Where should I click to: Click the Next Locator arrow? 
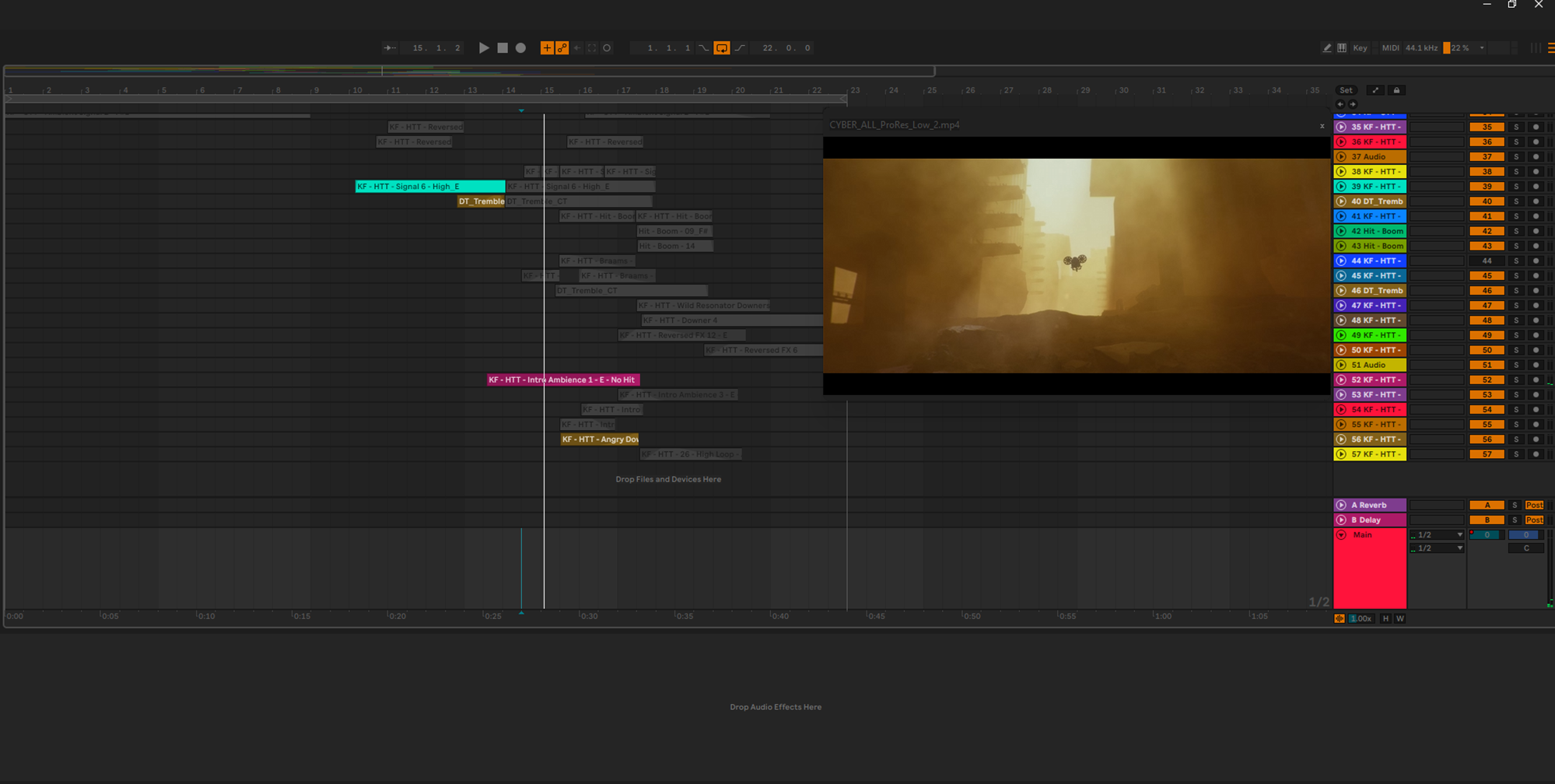tap(1353, 104)
